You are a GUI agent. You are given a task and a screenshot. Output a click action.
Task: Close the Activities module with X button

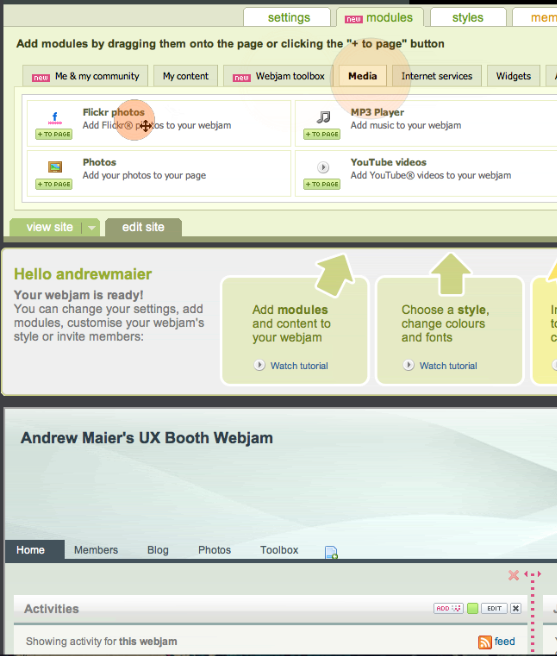coord(516,608)
